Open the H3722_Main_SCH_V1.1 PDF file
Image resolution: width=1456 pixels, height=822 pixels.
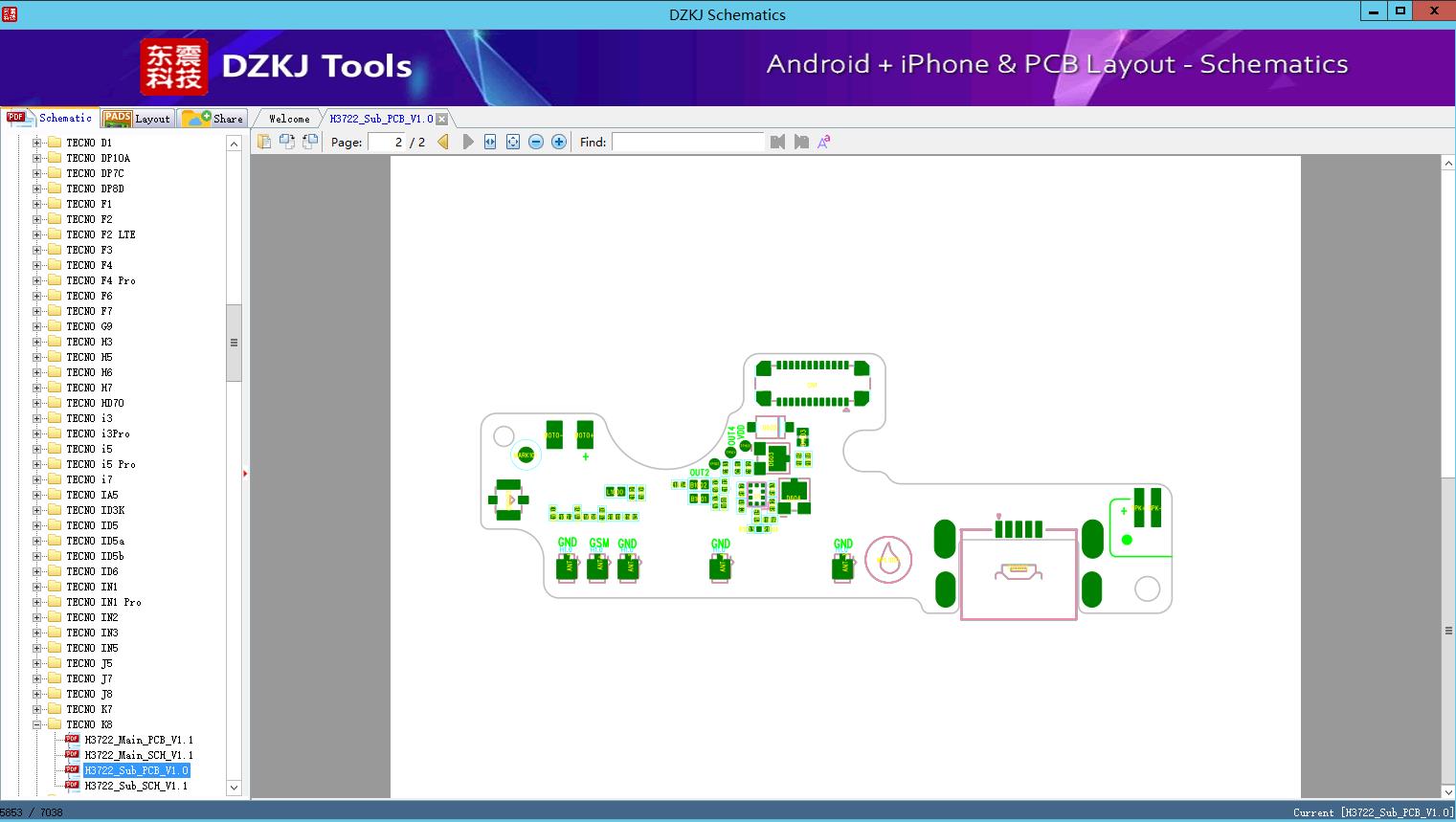139,755
